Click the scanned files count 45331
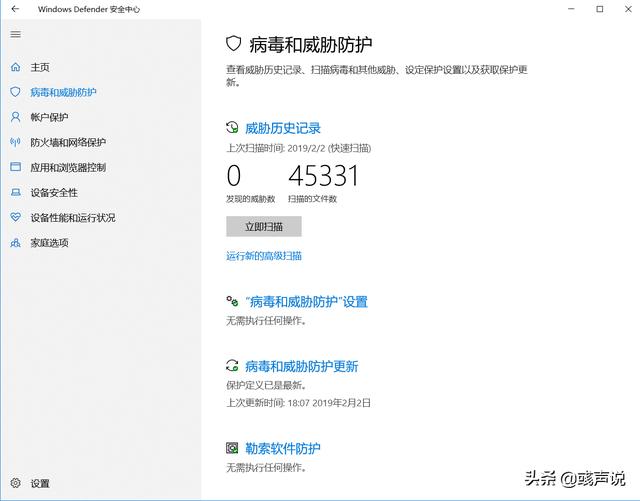640x501 pixels. point(323,176)
